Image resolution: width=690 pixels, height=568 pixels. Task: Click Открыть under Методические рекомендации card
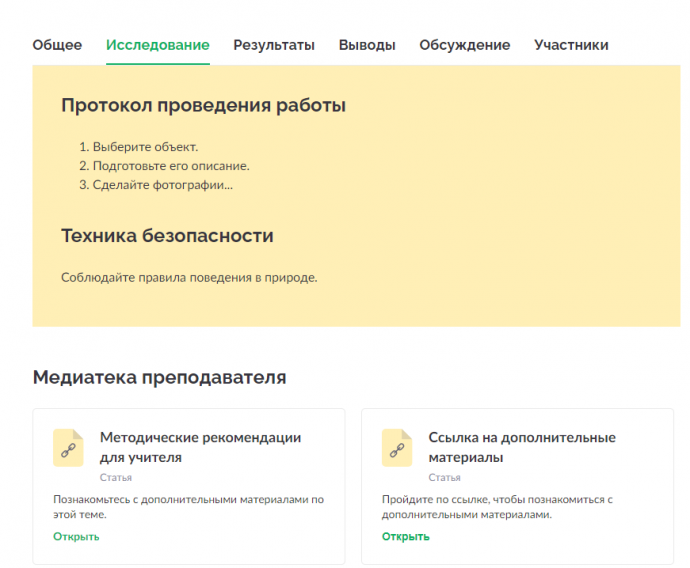click(76, 536)
